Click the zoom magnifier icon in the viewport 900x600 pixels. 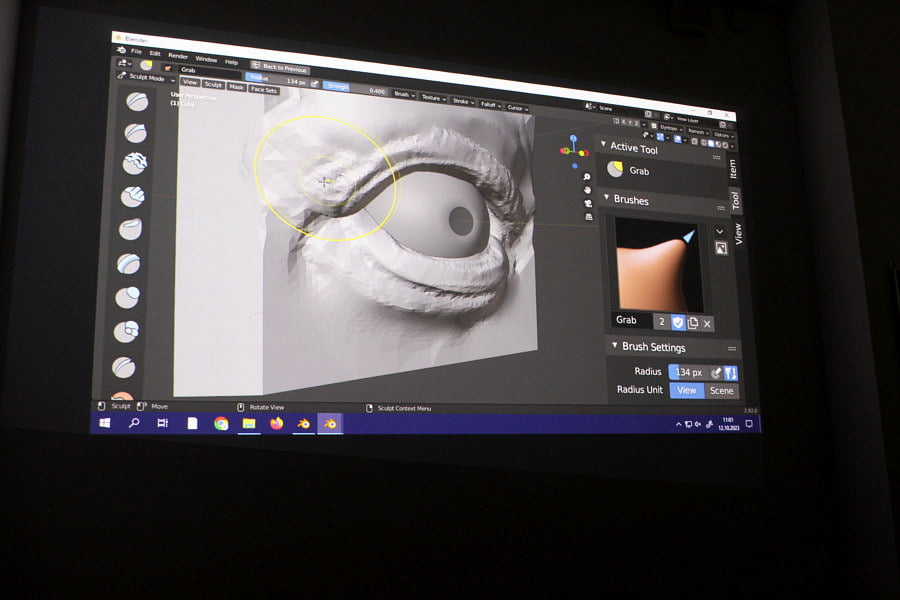click(x=586, y=177)
